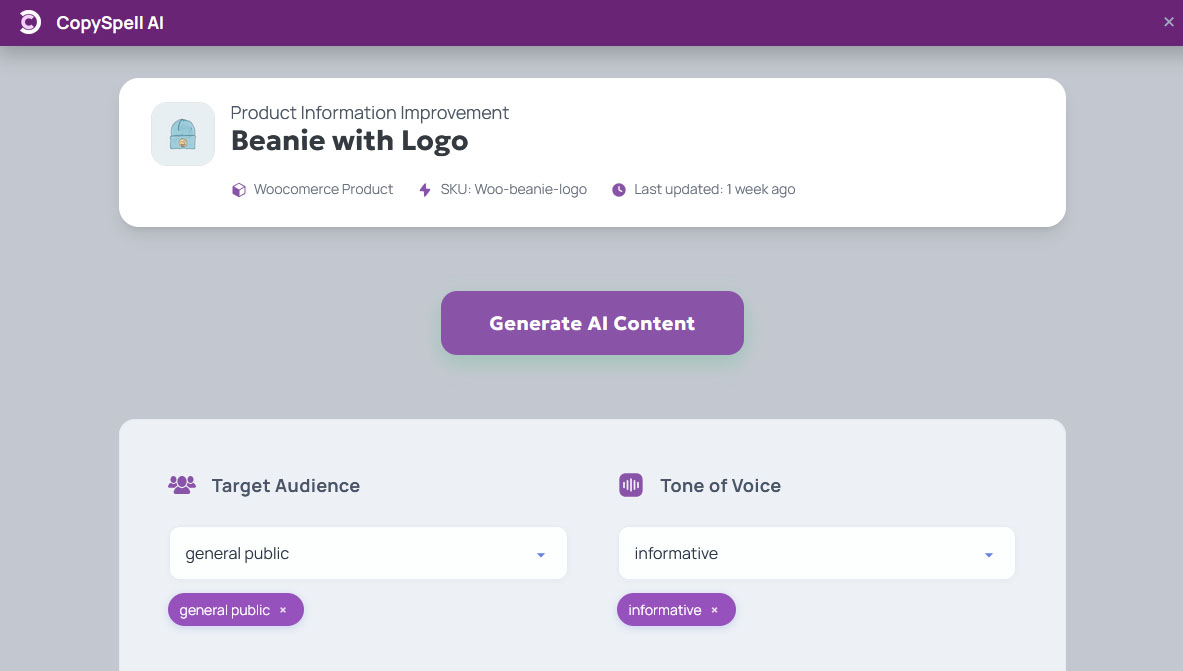This screenshot has width=1183, height=671.
Task: Click the SKU: Woo-beanie-logo text
Action: point(513,190)
